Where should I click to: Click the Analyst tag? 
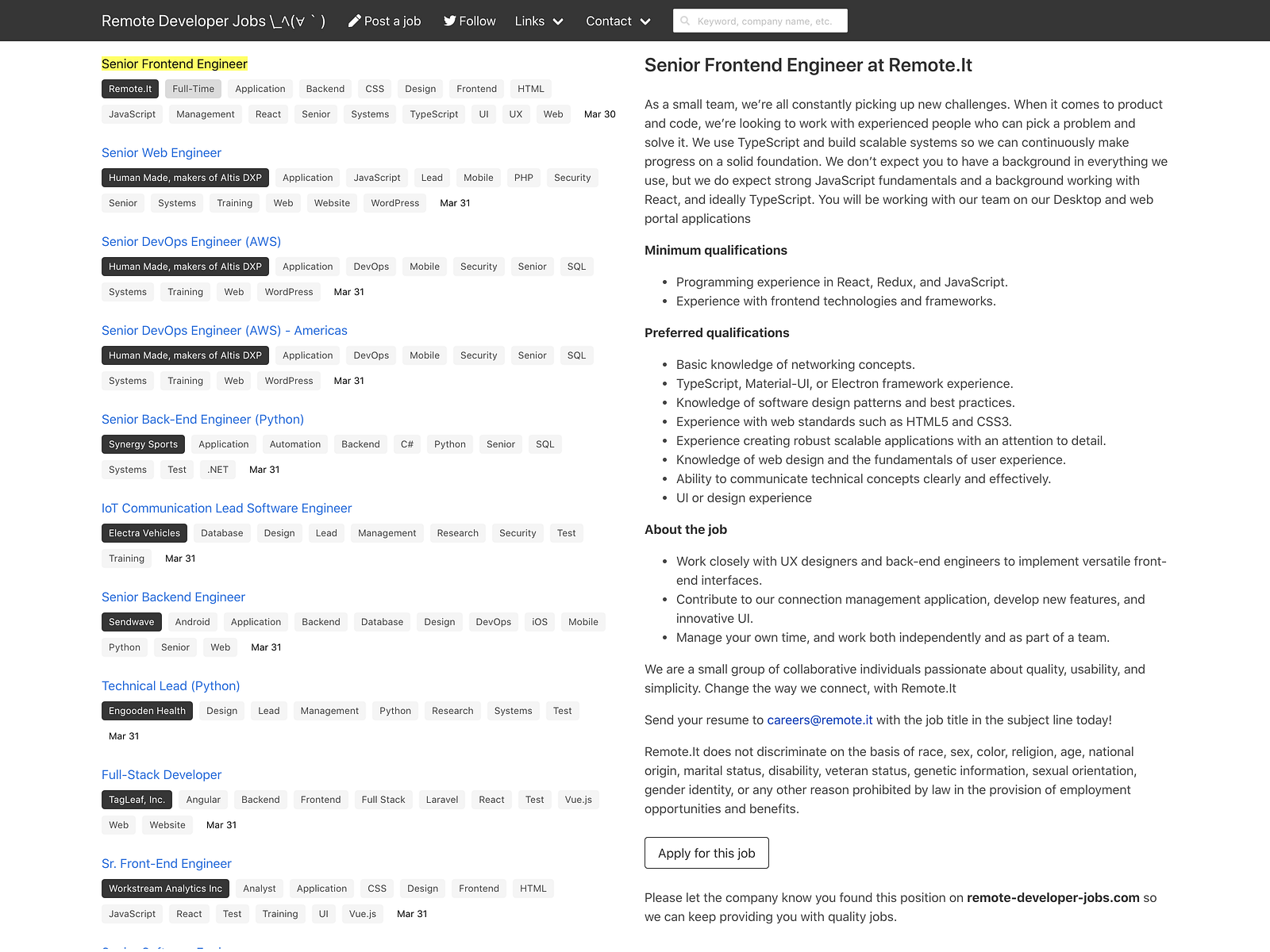(x=260, y=889)
